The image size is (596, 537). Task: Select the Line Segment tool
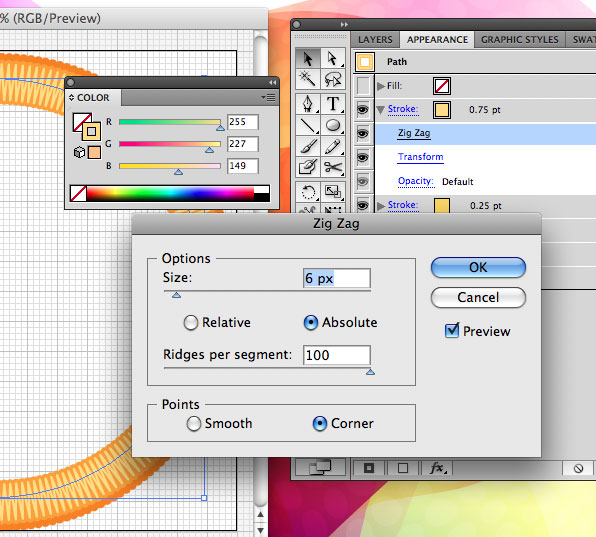[308, 125]
